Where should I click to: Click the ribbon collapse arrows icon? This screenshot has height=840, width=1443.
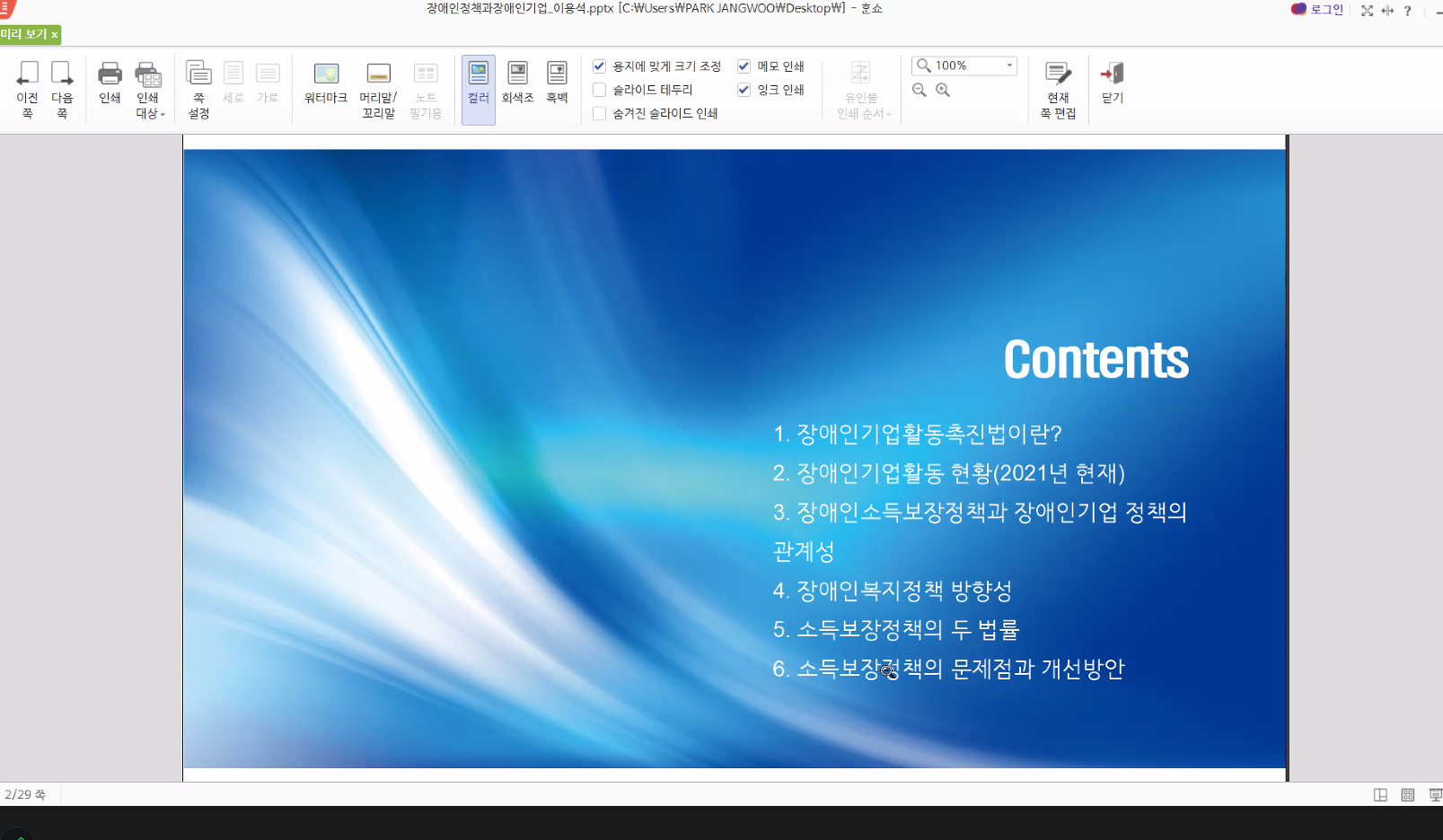pyautogui.click(x=1387, y=11)
